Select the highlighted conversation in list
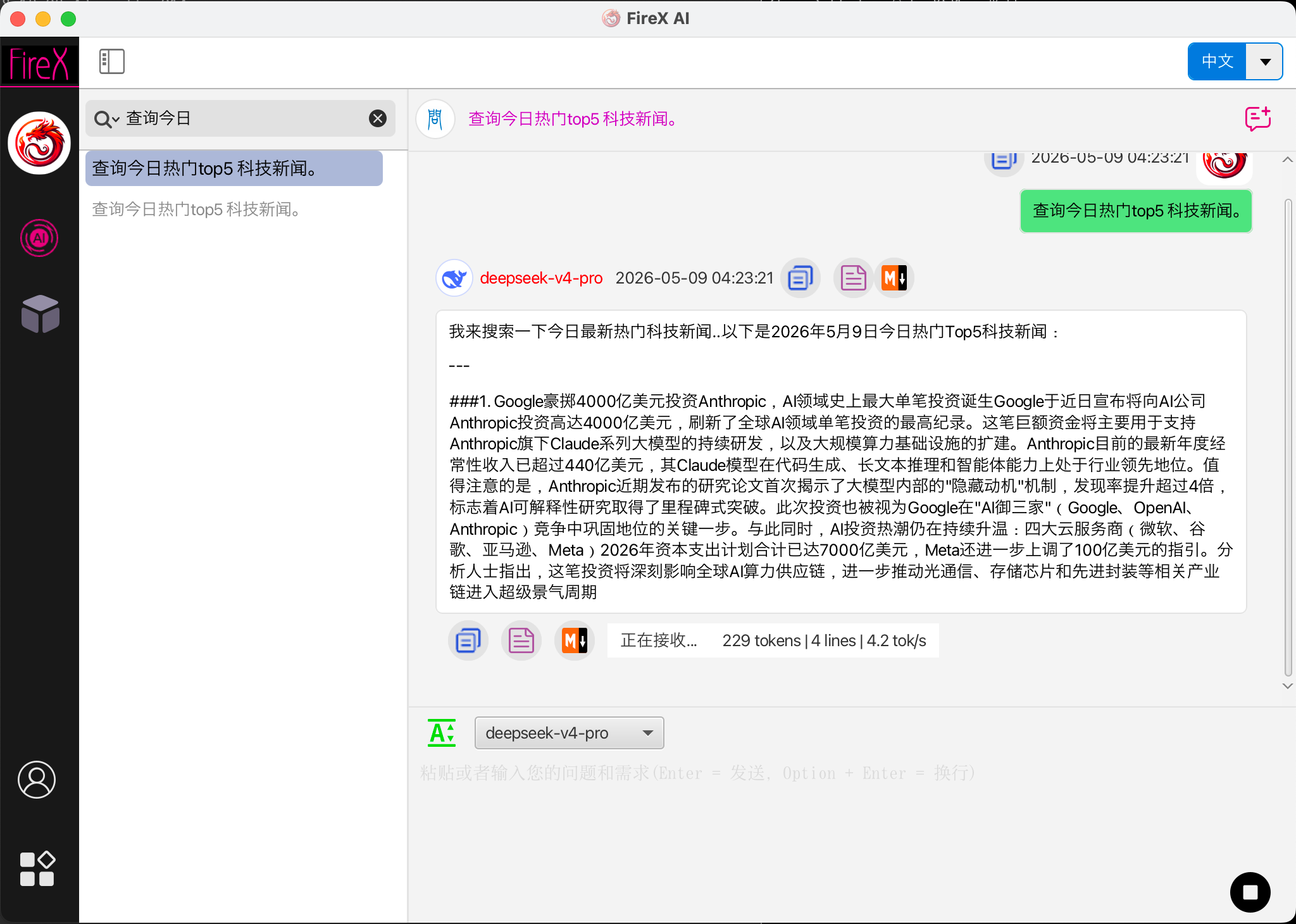 (234, 168)
